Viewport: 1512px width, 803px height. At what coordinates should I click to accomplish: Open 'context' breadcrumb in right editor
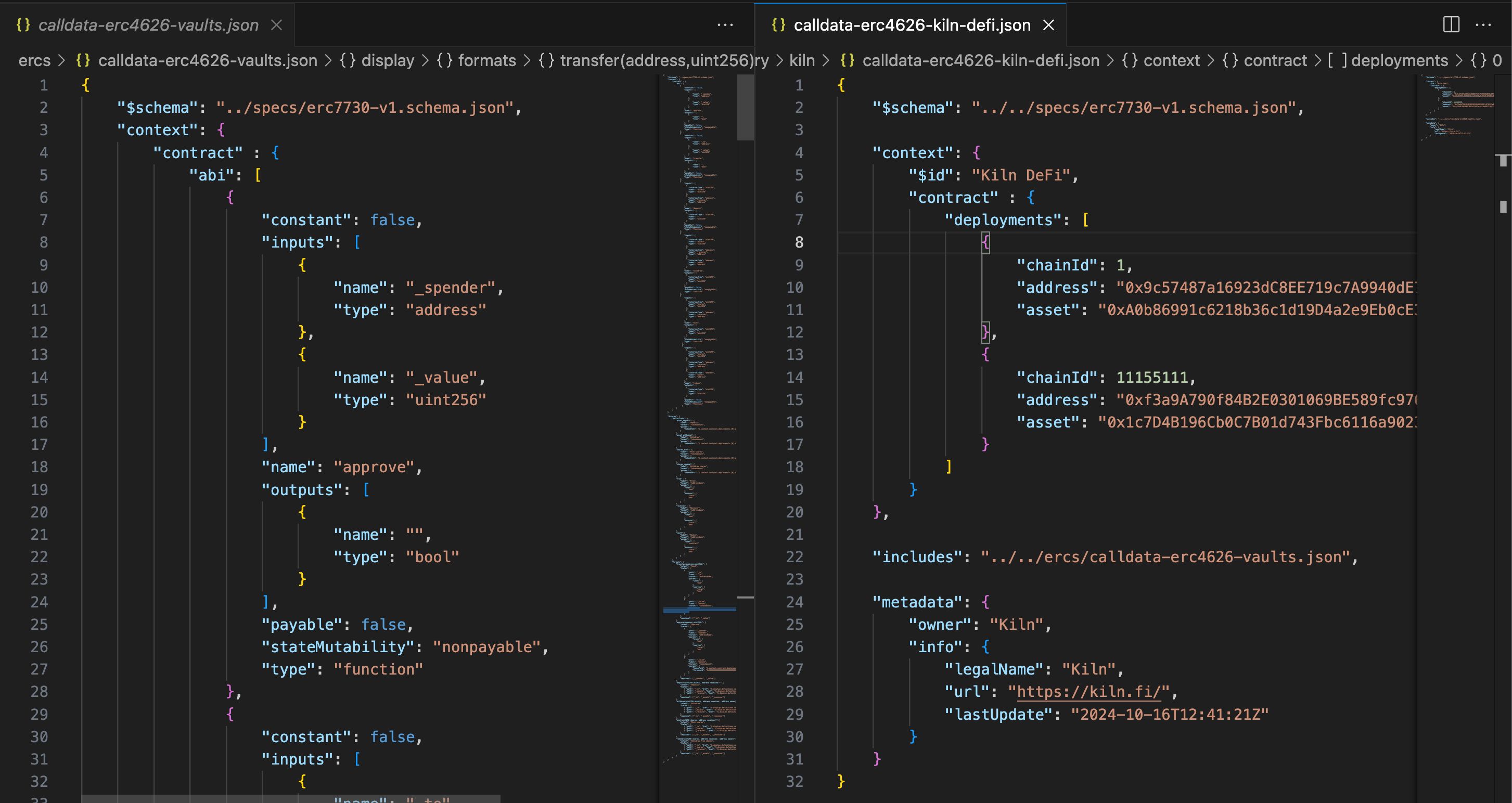pos(1161,60)
